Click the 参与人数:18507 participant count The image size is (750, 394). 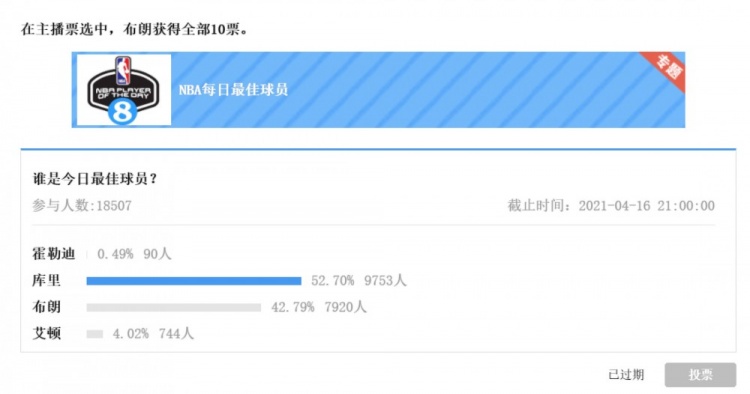82,206
